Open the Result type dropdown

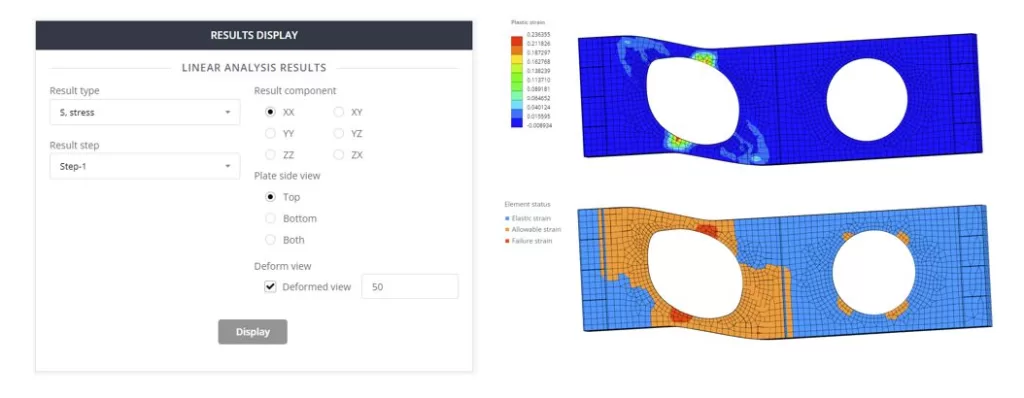pos(144,112)
